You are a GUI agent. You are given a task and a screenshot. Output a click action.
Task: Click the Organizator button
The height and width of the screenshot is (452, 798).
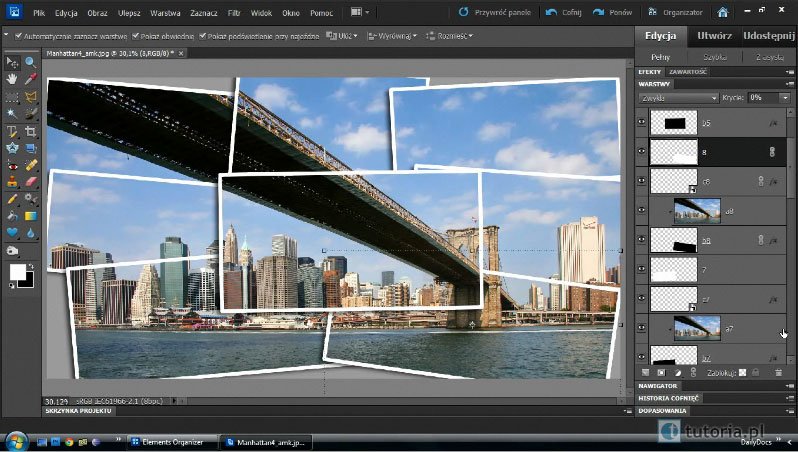pyautogui.click(x=675, y=13)
